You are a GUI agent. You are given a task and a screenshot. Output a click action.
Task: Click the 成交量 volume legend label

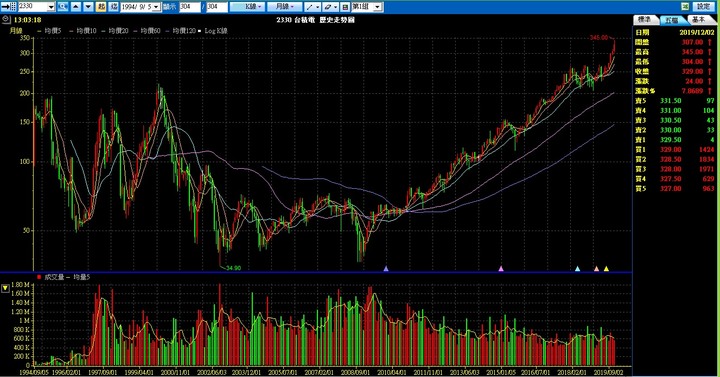point(54,277)
